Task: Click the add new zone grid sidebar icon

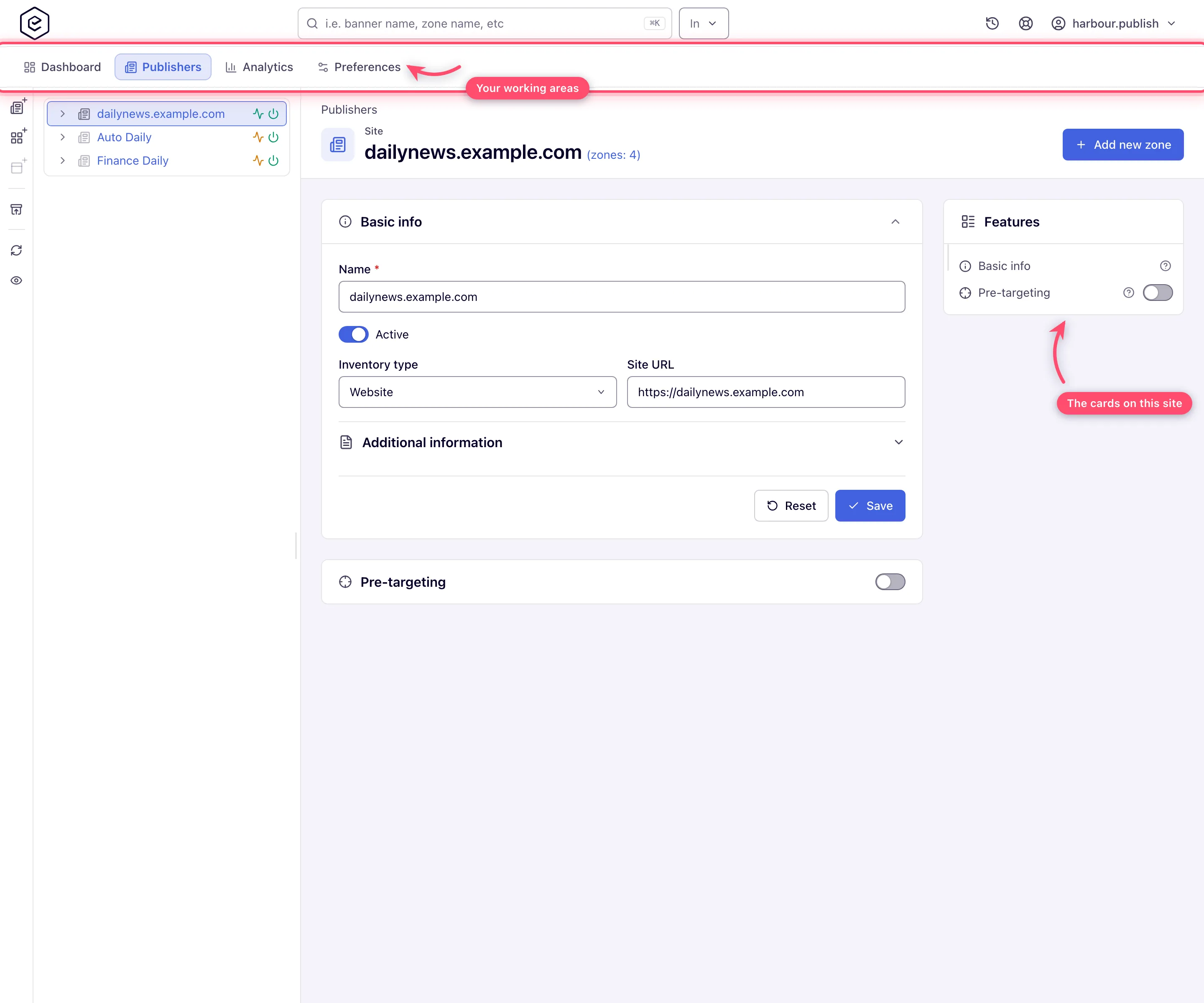Action: click(x=18, y=136)
